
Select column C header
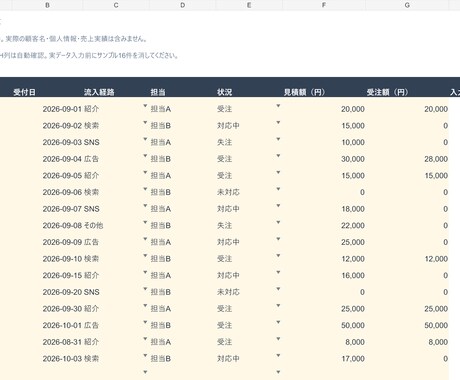coord(116,5)
